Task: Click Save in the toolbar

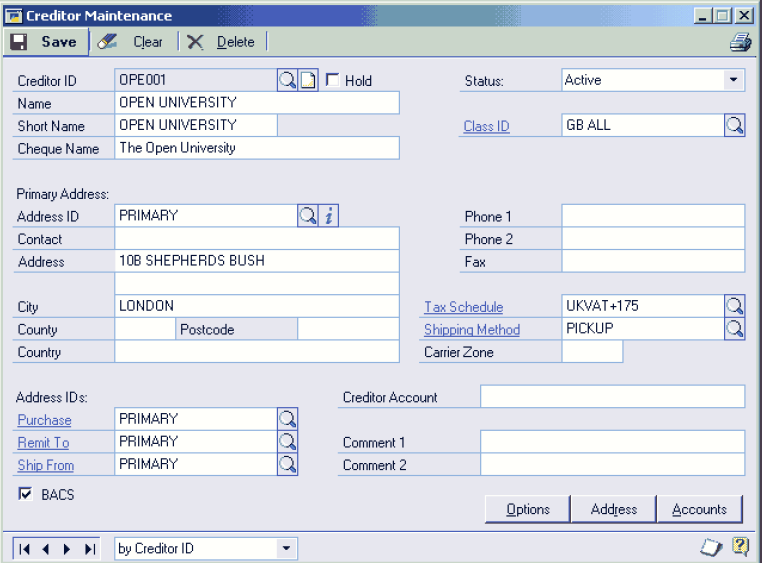Action: tap(47, 42)
